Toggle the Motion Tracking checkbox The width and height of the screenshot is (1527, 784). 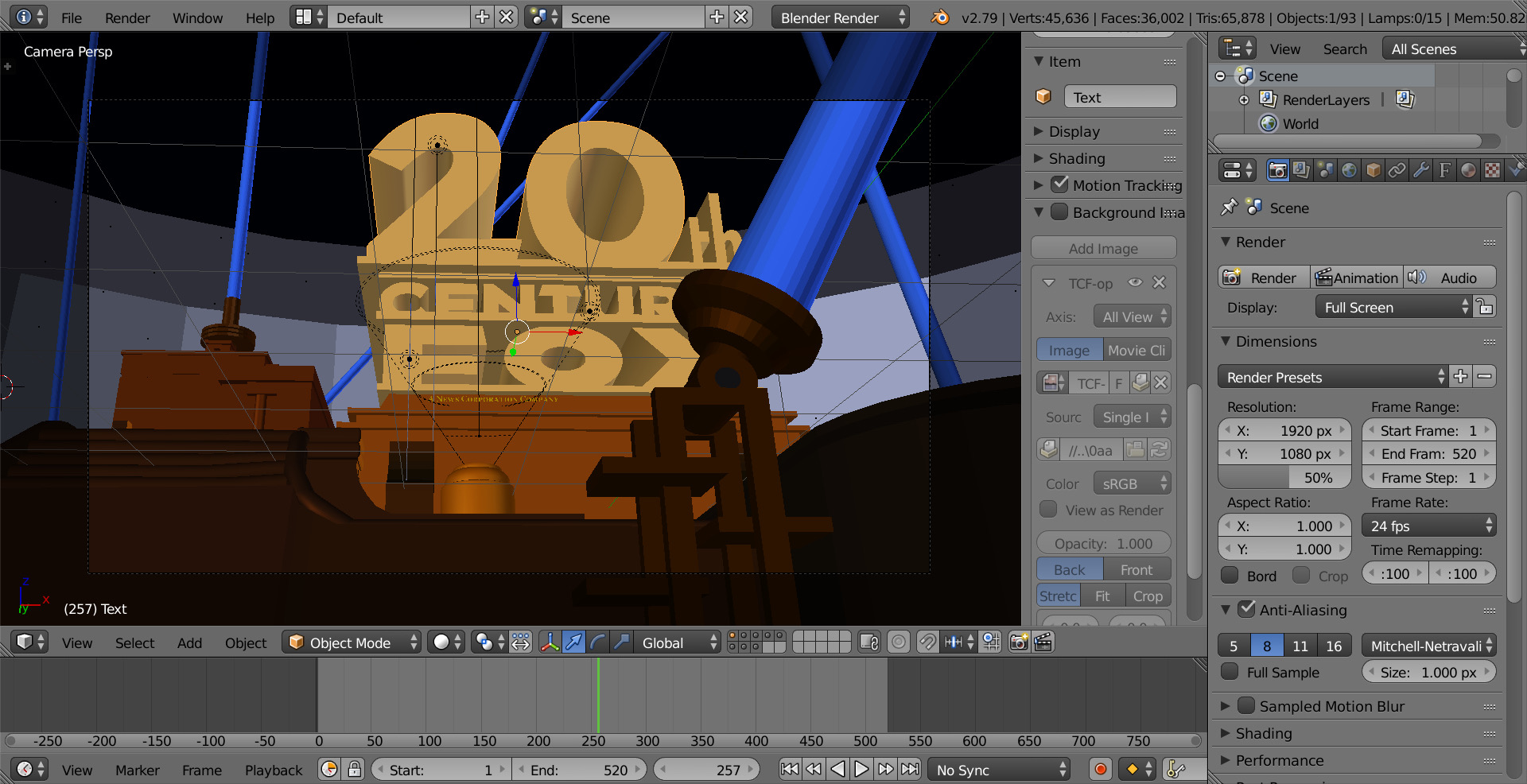pyautogui.click(x=1059, y=184)
